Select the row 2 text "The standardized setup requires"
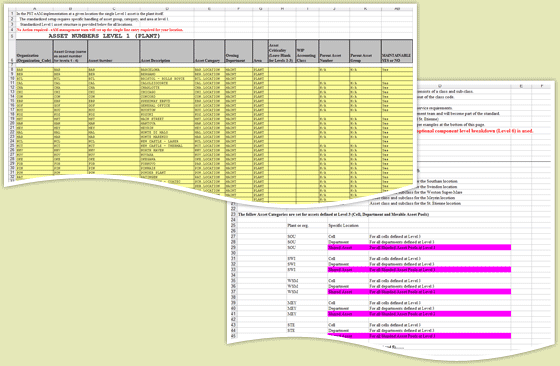The height and width of the screenshot is (366, 560). pyautogui.click(x=94, y=19)
